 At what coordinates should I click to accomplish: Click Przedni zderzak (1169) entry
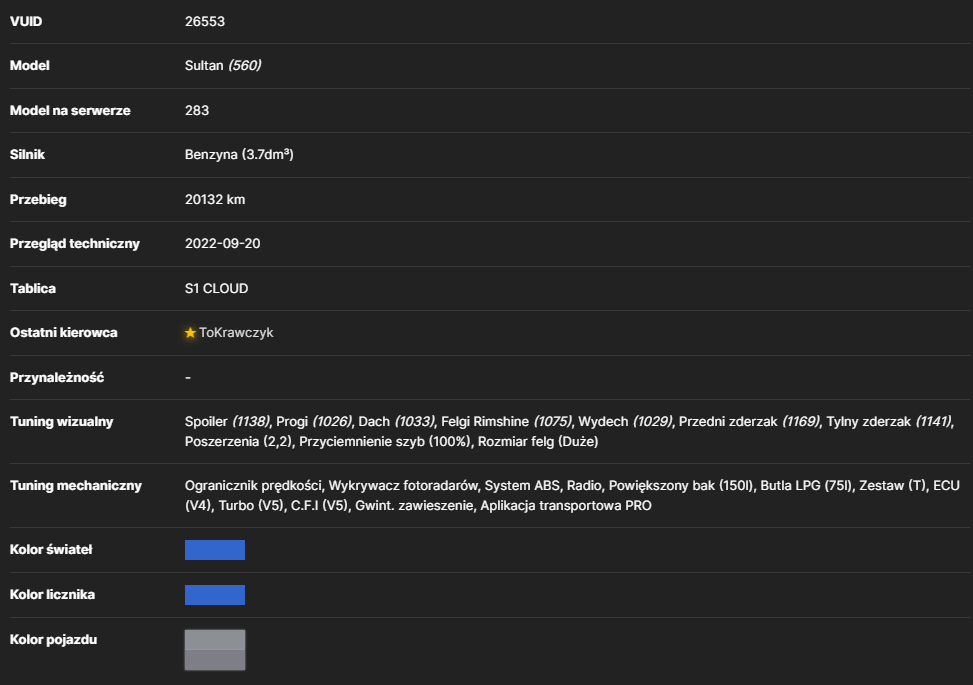[x=749, y=421]
